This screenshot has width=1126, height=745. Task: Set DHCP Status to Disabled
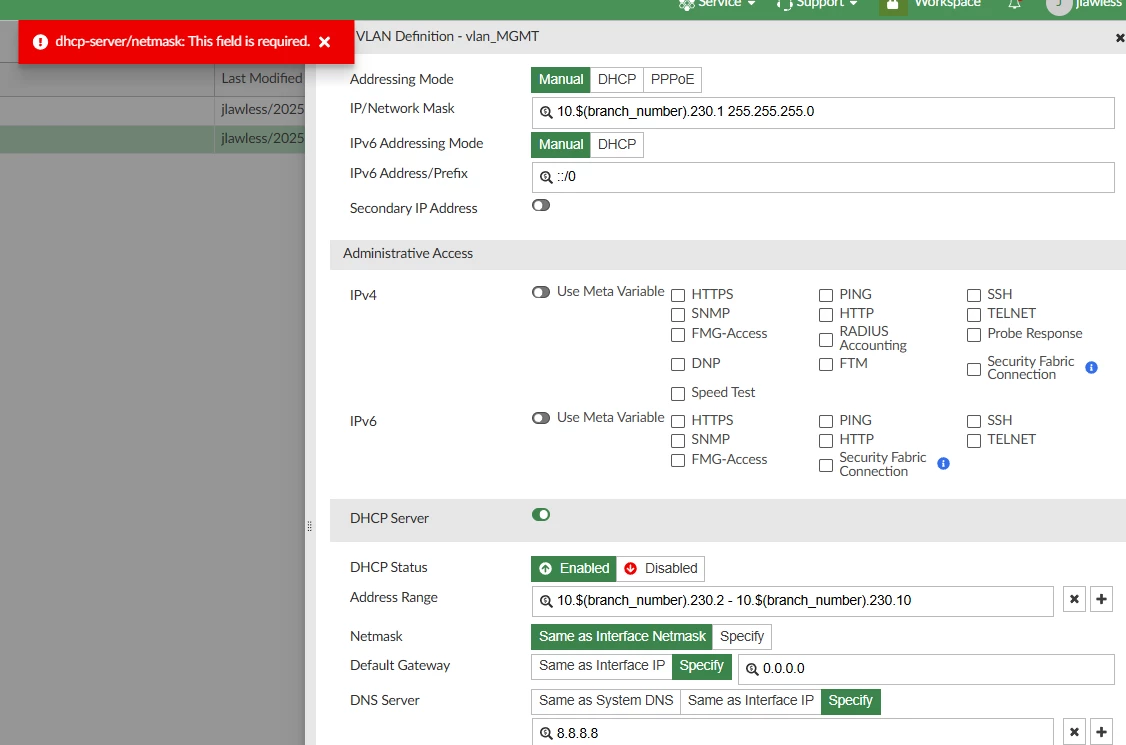tap(661, 568)
